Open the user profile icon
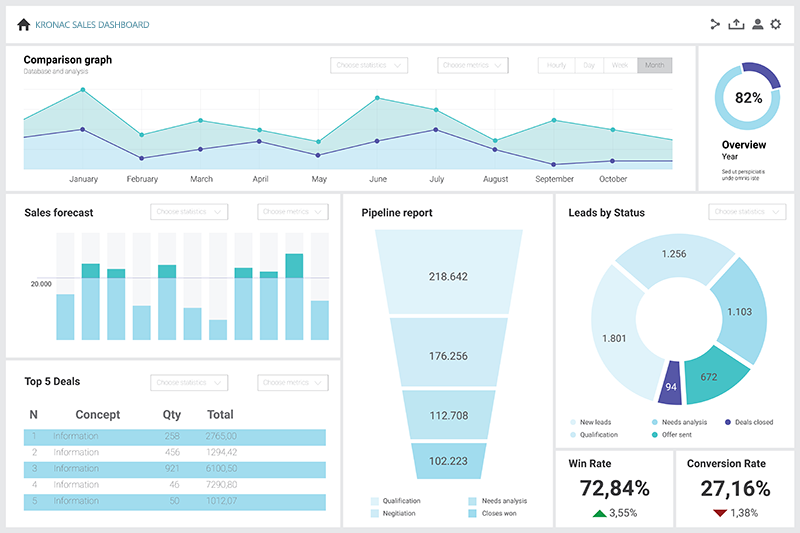 pyautogui.click(x=757, y=25)
